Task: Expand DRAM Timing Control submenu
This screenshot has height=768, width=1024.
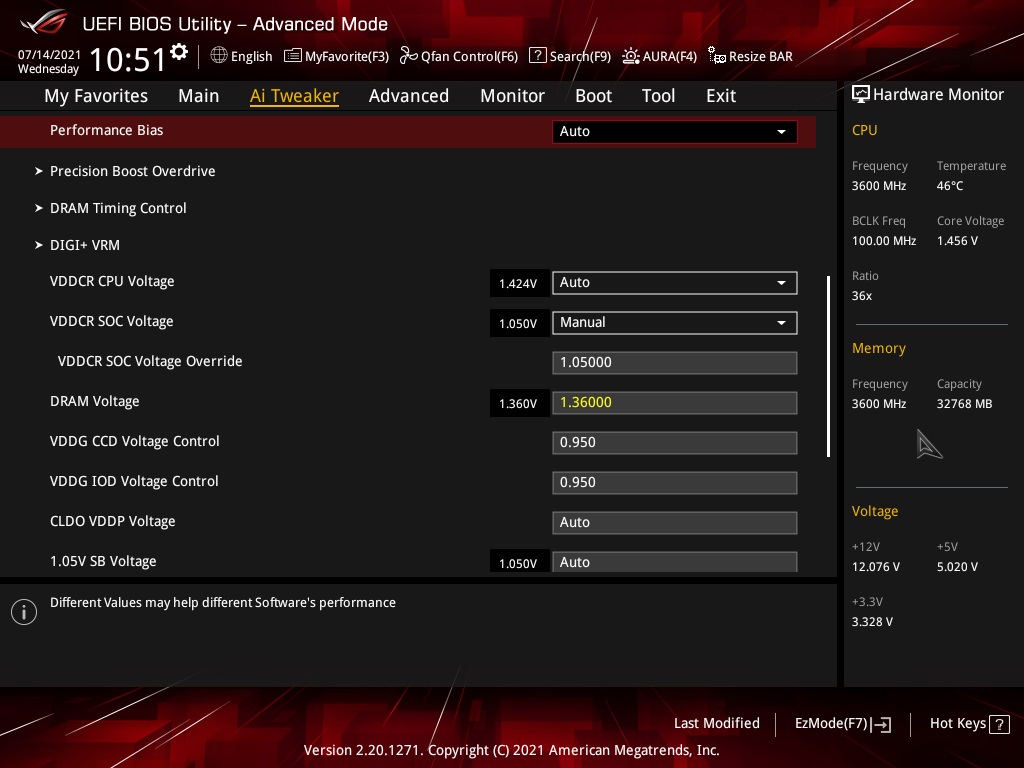Action: point(118,208)
